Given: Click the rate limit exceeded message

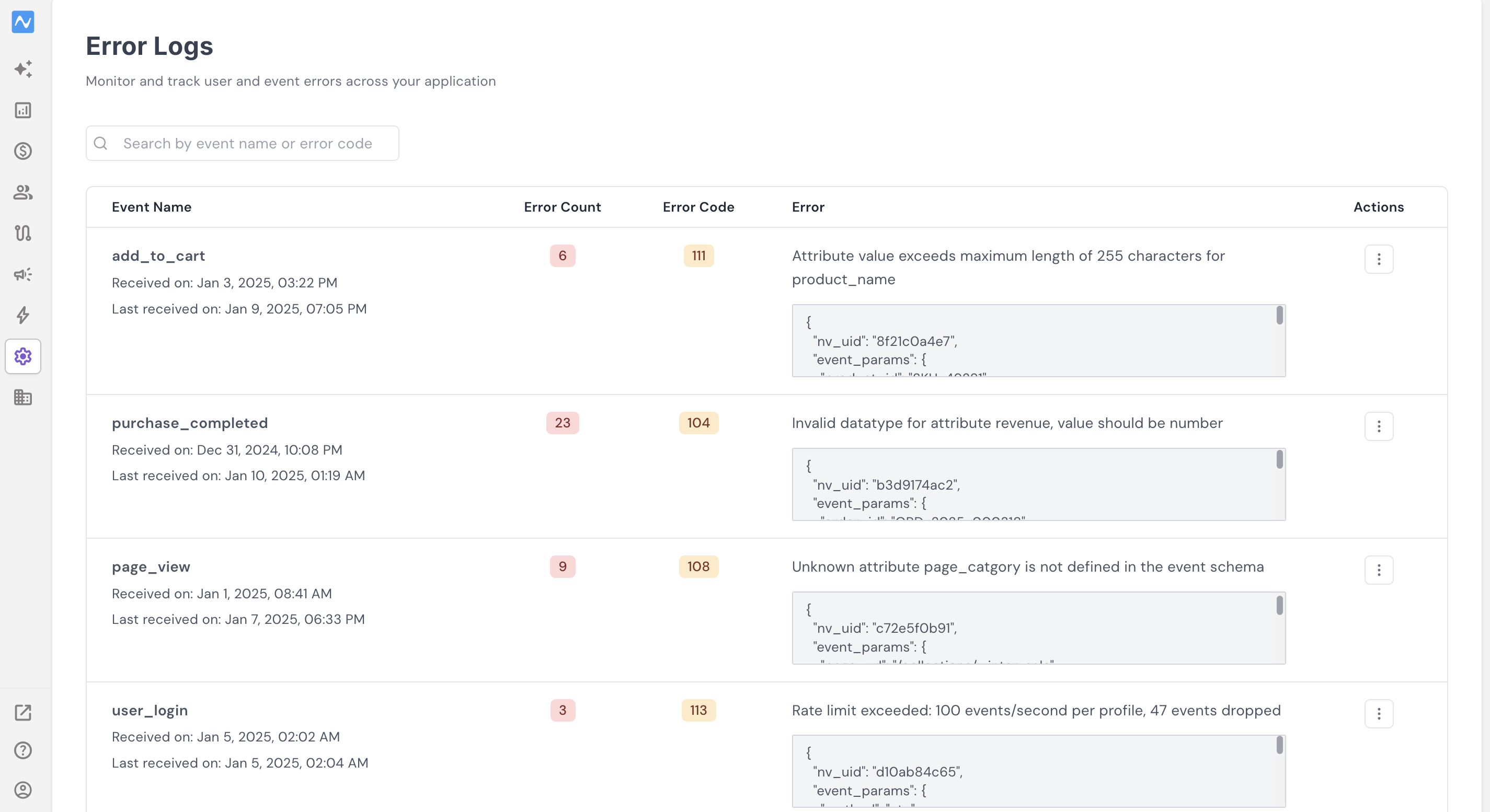Looking at the screenshot, I should 1036,710.
